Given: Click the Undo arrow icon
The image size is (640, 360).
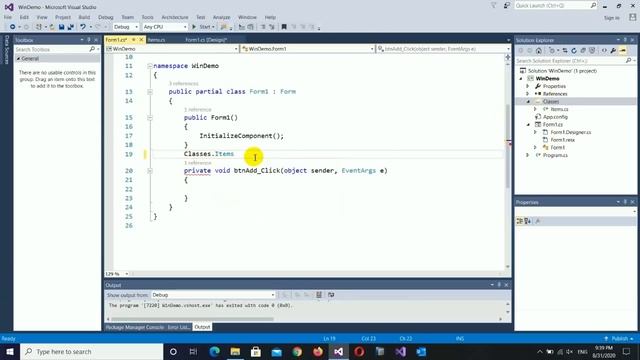Looking at the screenshot, I should (x=83, y=27).
